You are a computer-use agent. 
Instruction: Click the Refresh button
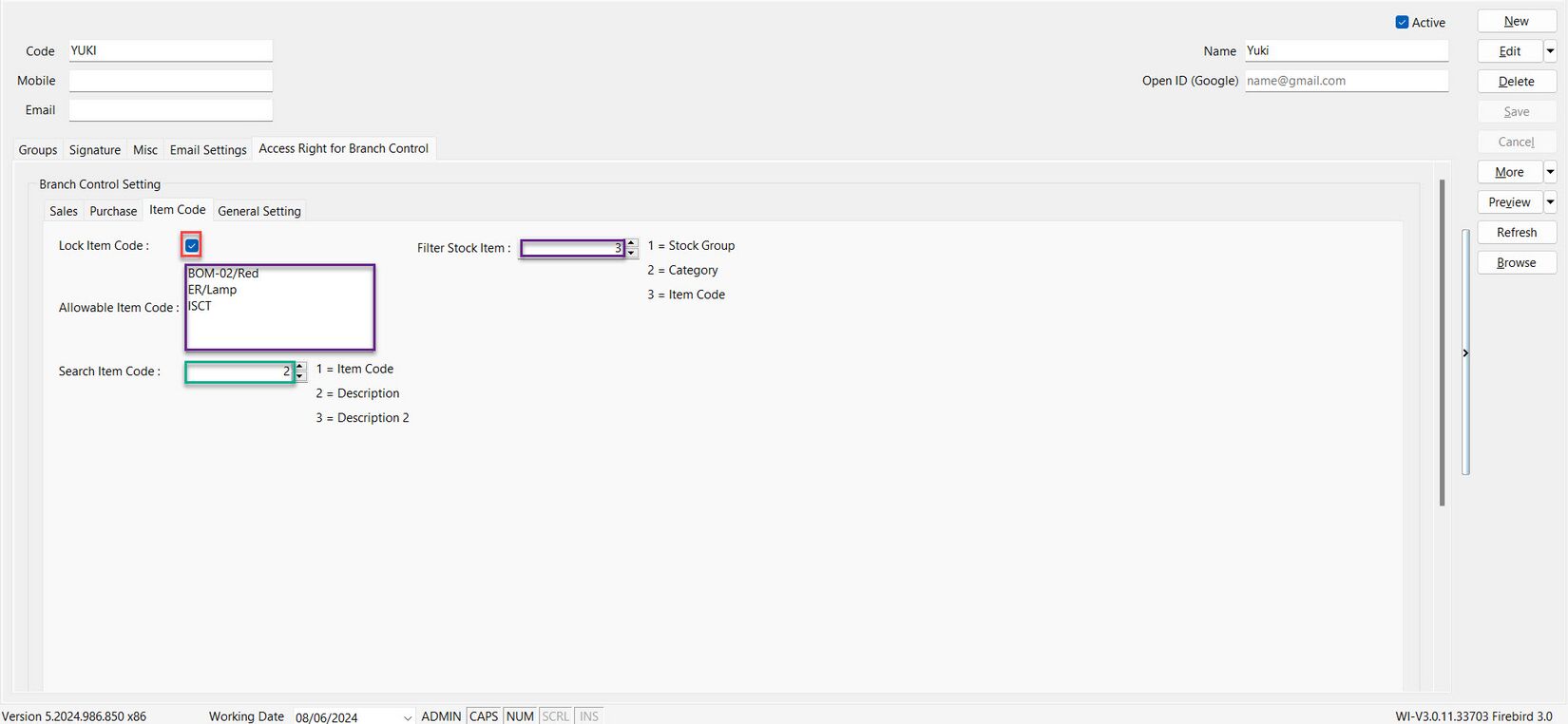pos(1516,233)
